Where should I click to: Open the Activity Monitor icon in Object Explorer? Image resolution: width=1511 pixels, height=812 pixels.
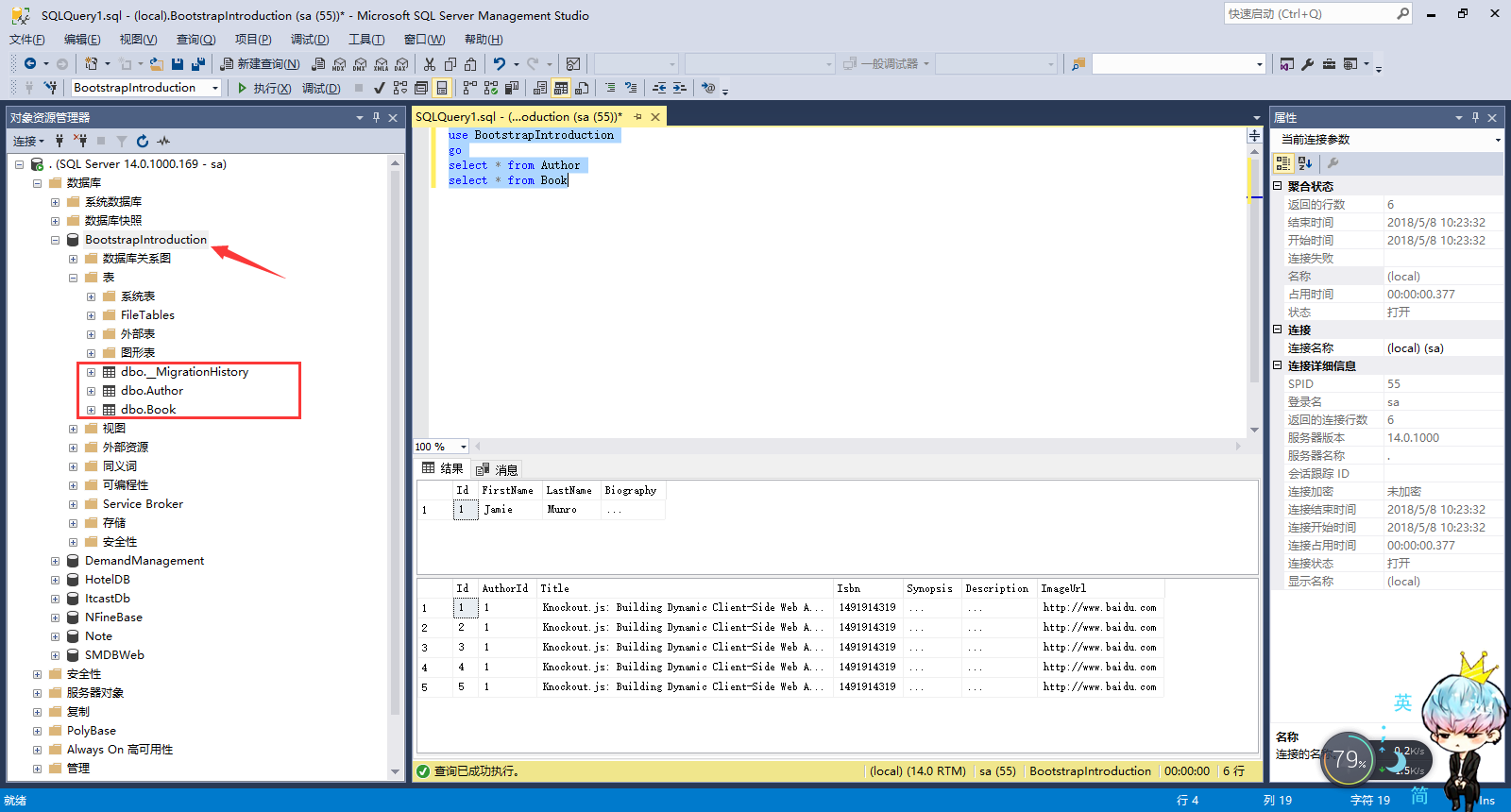(x=163, y=141)
